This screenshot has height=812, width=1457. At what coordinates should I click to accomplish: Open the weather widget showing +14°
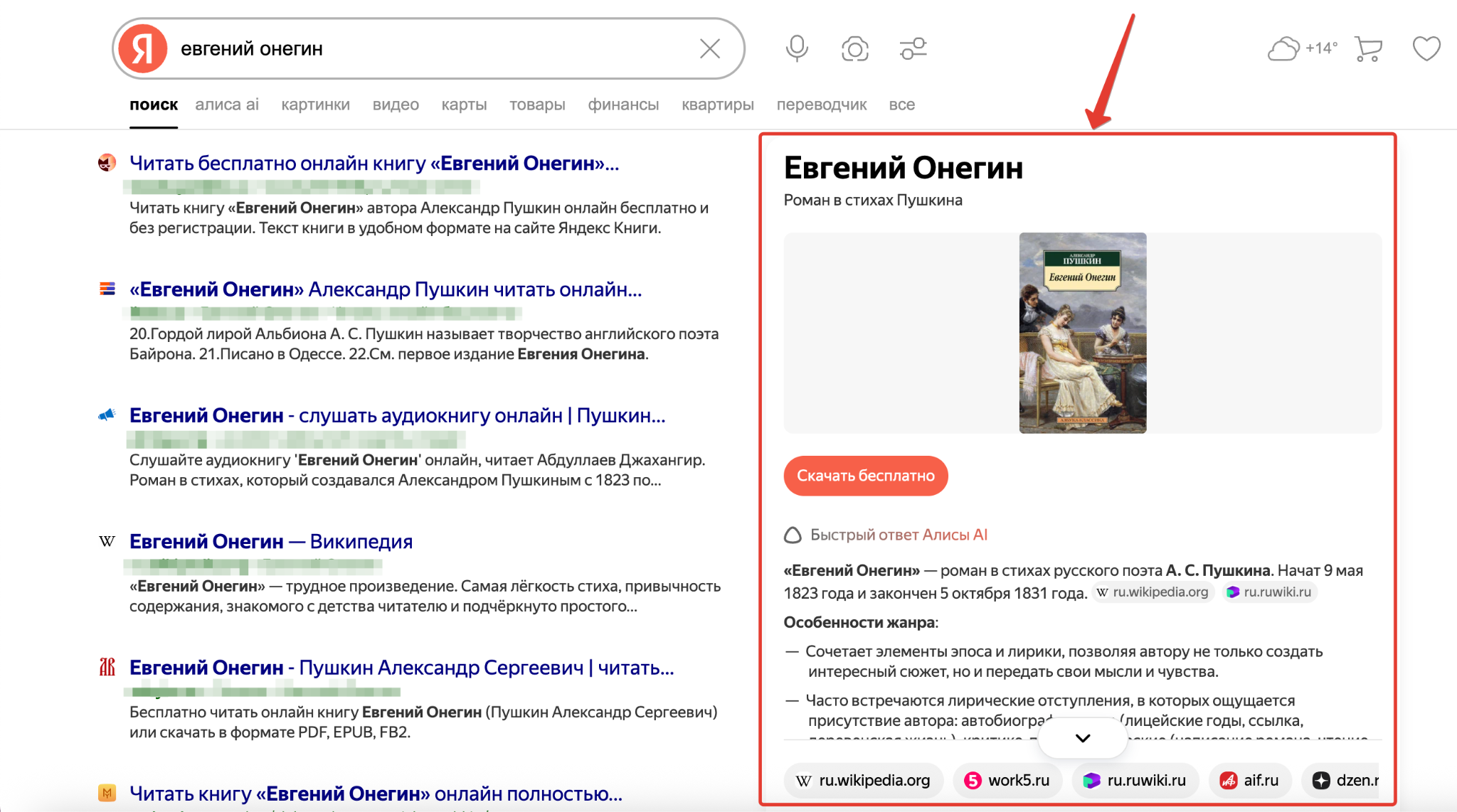1302,48
